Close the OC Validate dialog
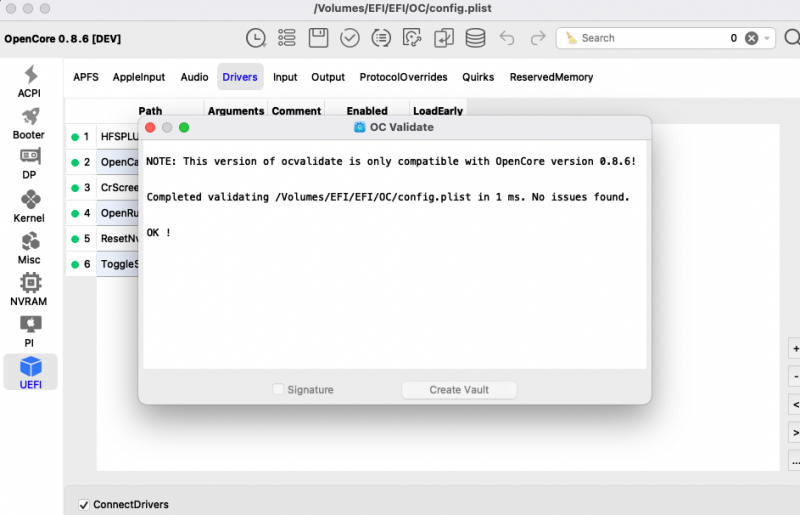 [150, 128]
